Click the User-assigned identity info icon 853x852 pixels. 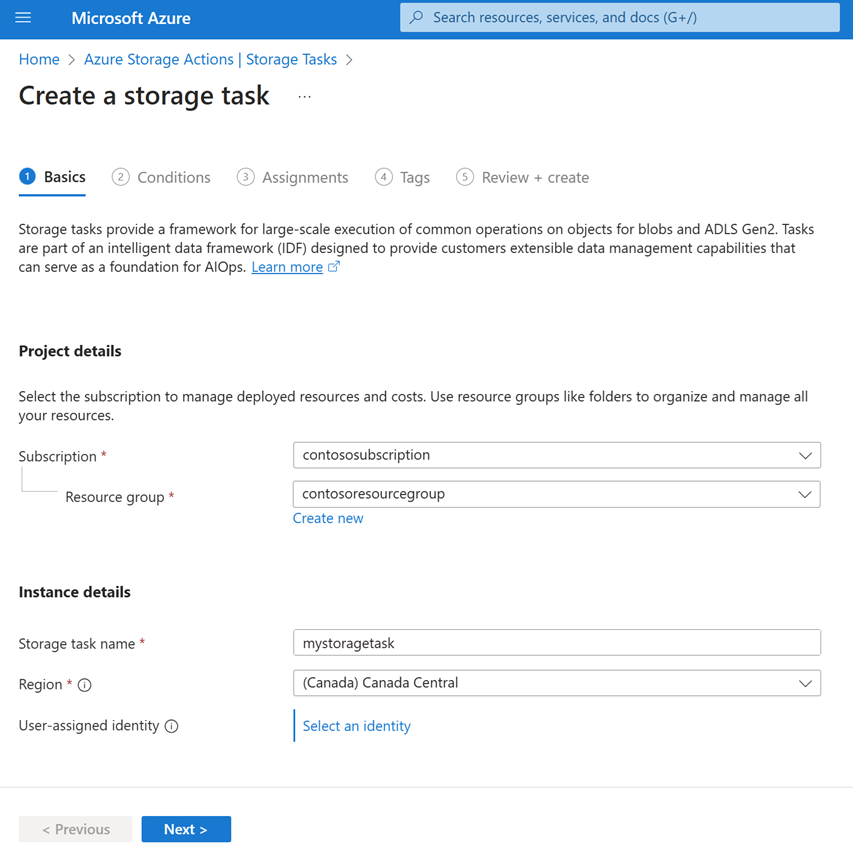pyautogui.click(x=170, y=725)
